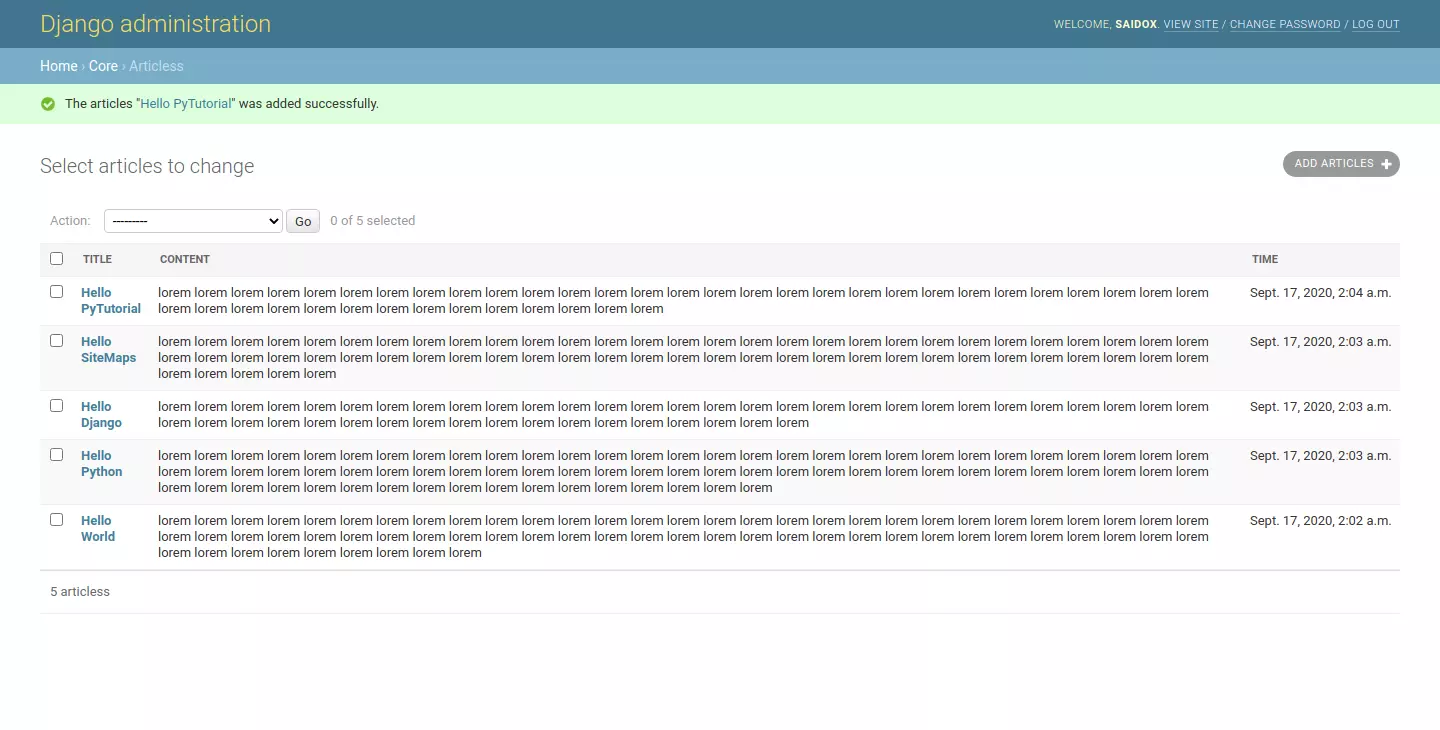Tick the checkbox for Hello World article
The height and width of the screenshot is (730, 1440).
coord(56,519)
